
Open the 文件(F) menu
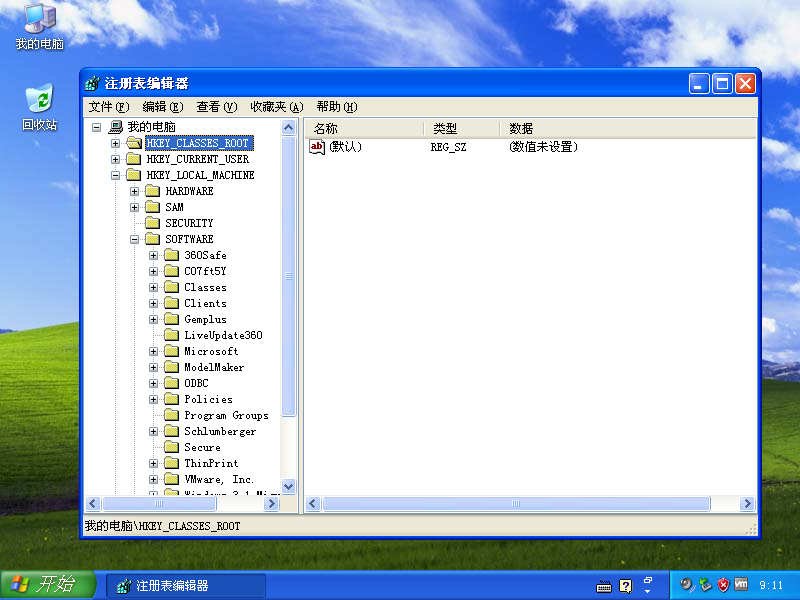109,107
